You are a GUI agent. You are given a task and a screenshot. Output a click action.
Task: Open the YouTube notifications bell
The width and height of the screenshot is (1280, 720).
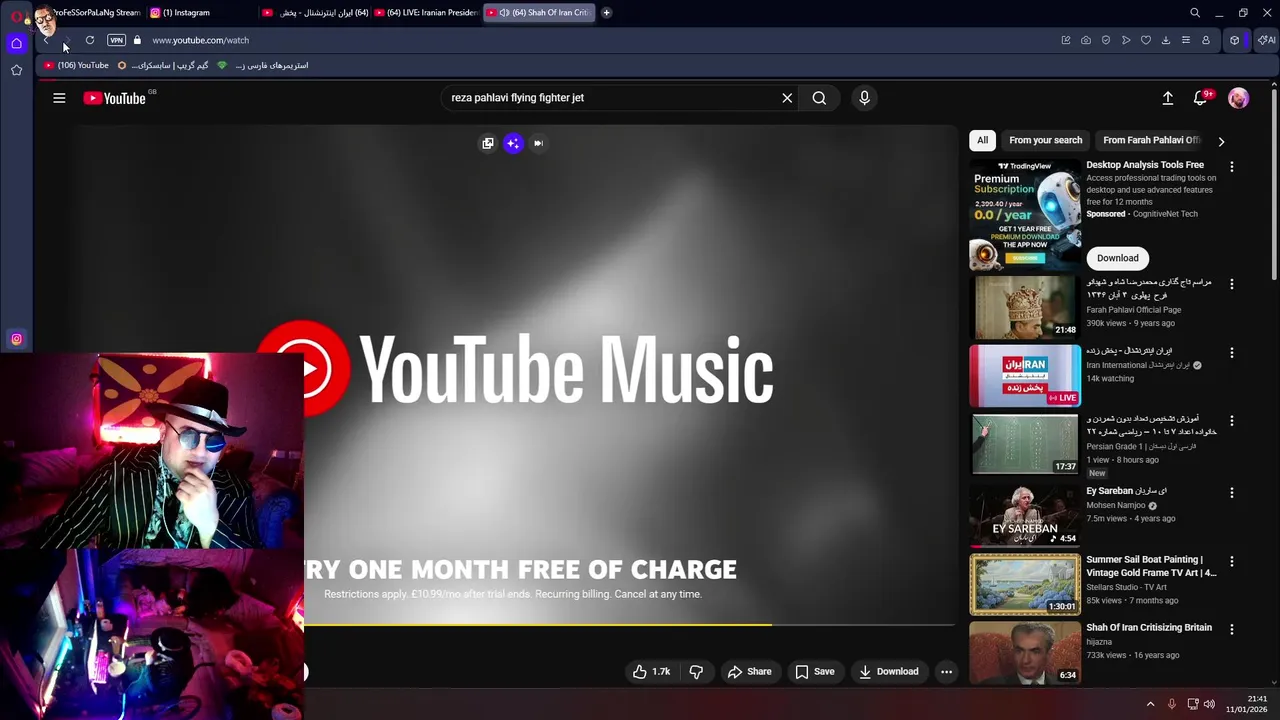[1200, 98]
